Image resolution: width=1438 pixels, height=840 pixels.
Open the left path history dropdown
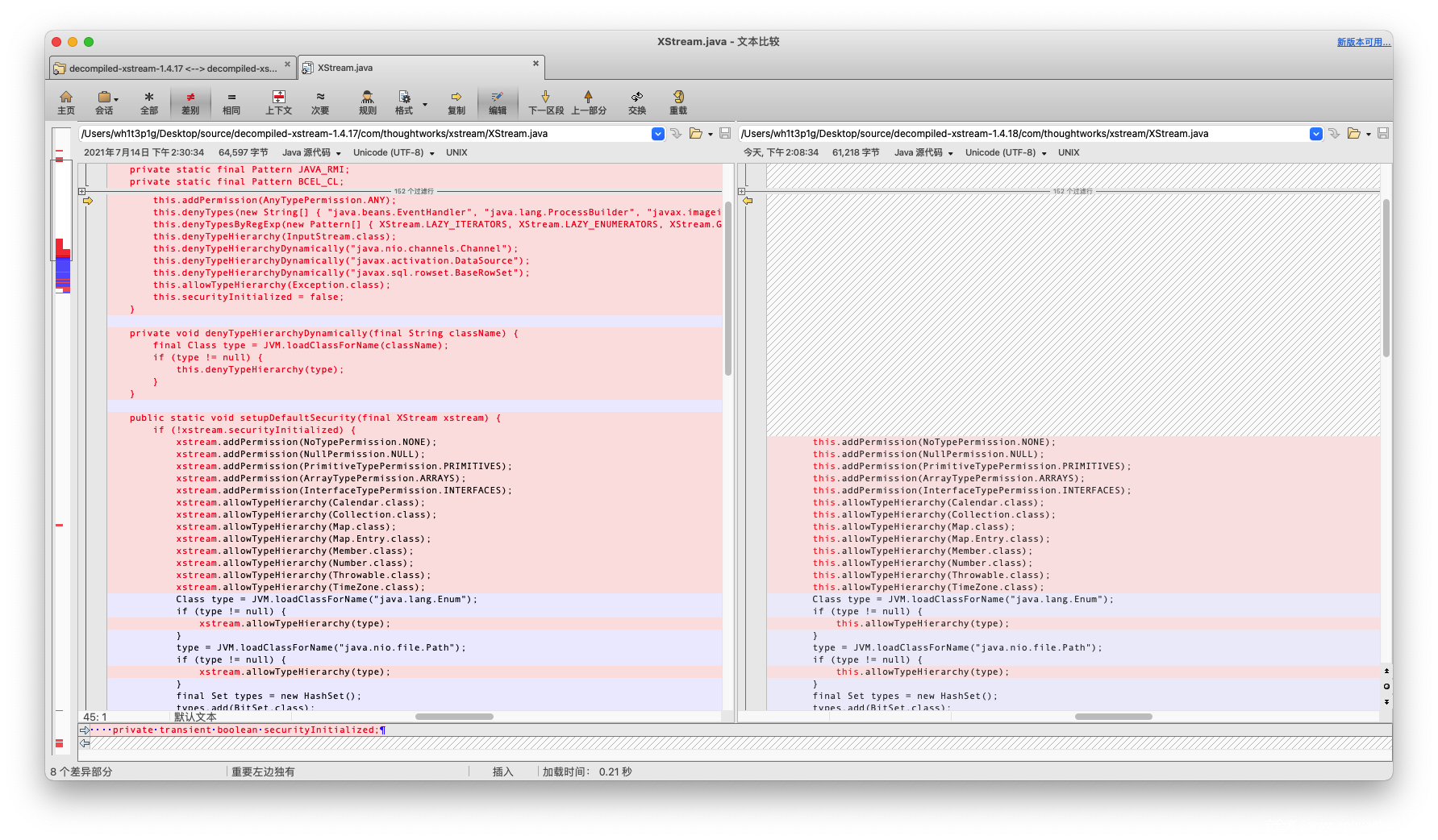(x=658, y=134)
